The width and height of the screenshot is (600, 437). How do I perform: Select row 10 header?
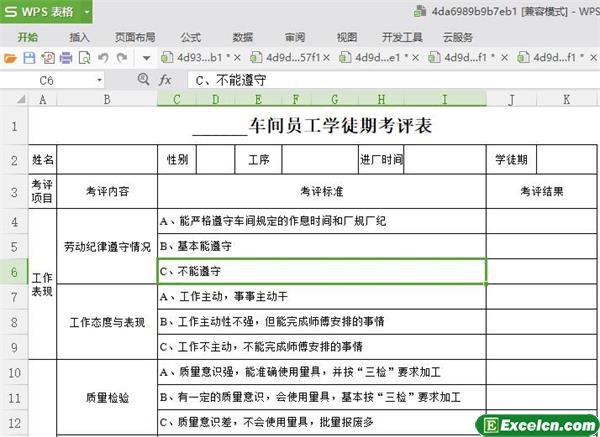14,372
